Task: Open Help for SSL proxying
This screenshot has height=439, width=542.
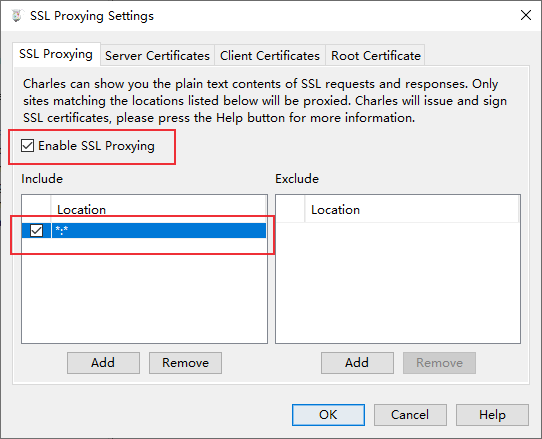Action: 492,414
